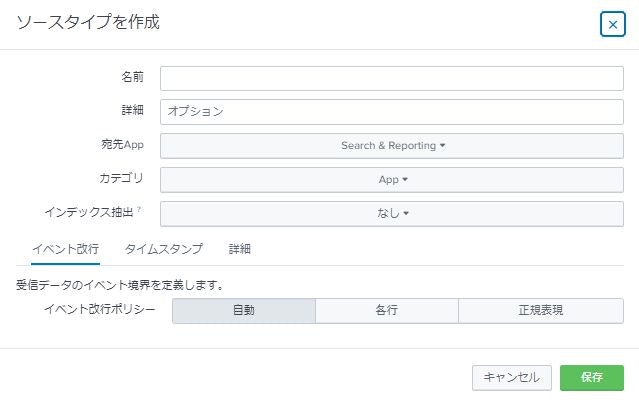The width and height of the screenshot is (639, 406).
Task: Click the カテゴリ label
Action: [x=121, y=178]
